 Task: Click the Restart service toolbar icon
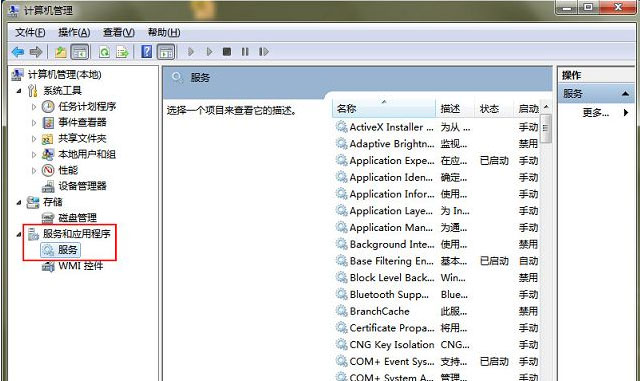point(264,52)
